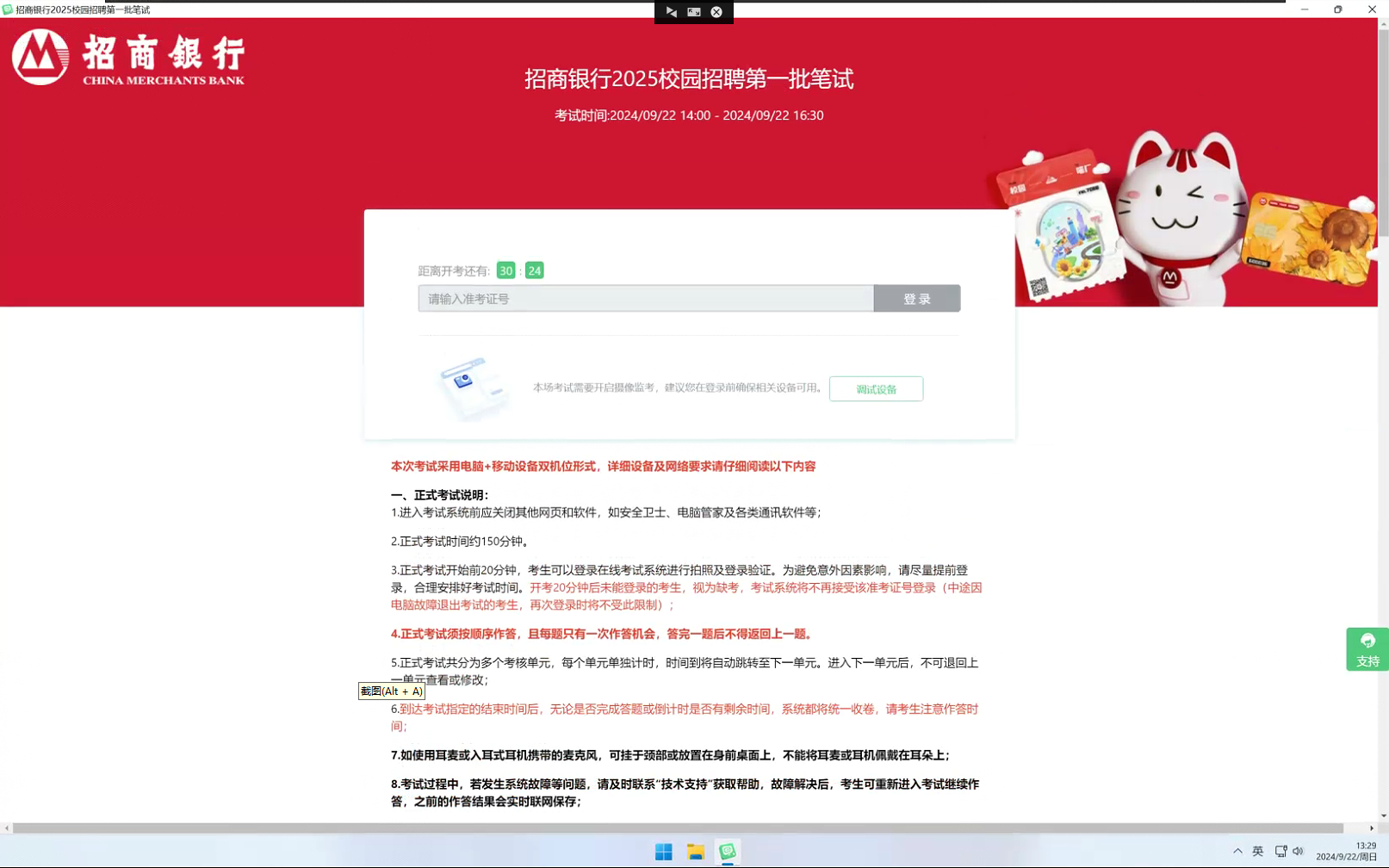Click the vertical scrollbar down arrow

coord(1383,815)
